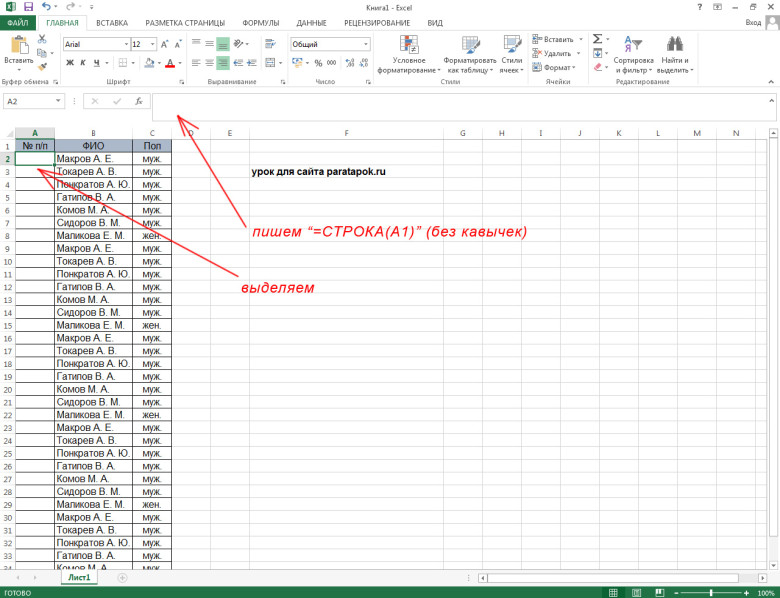Screen dimensions: 780x598
Task: Align text left
Action: pos(196,63)
